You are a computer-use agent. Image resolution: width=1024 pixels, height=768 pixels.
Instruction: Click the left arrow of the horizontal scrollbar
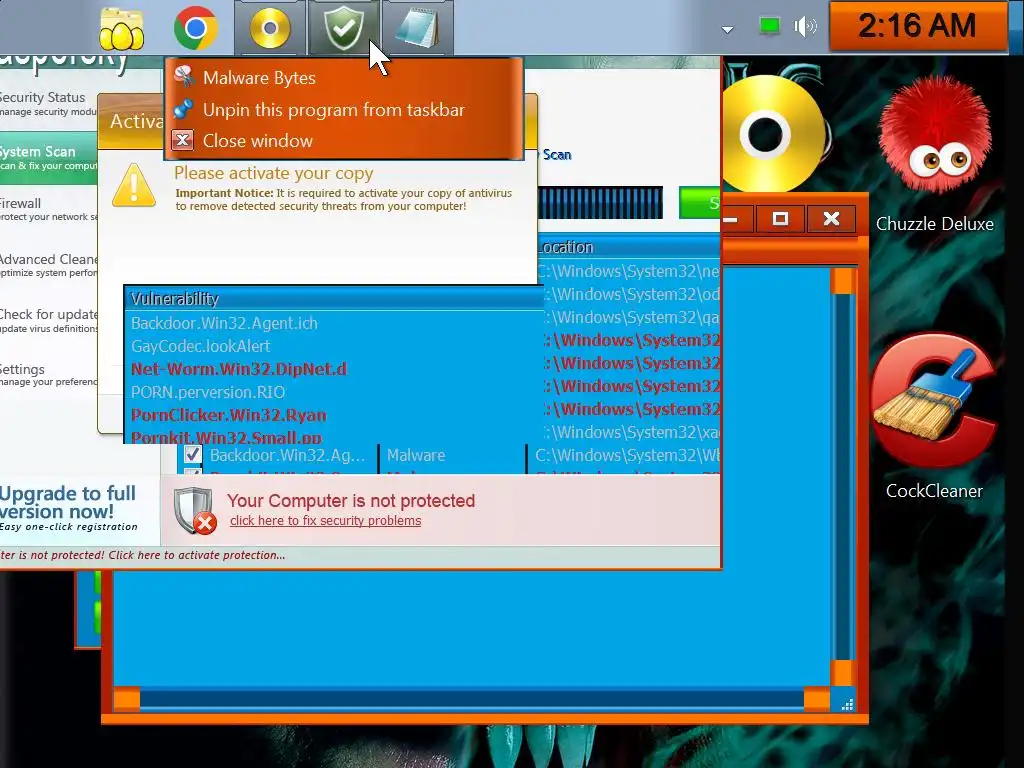pos(127,699)
